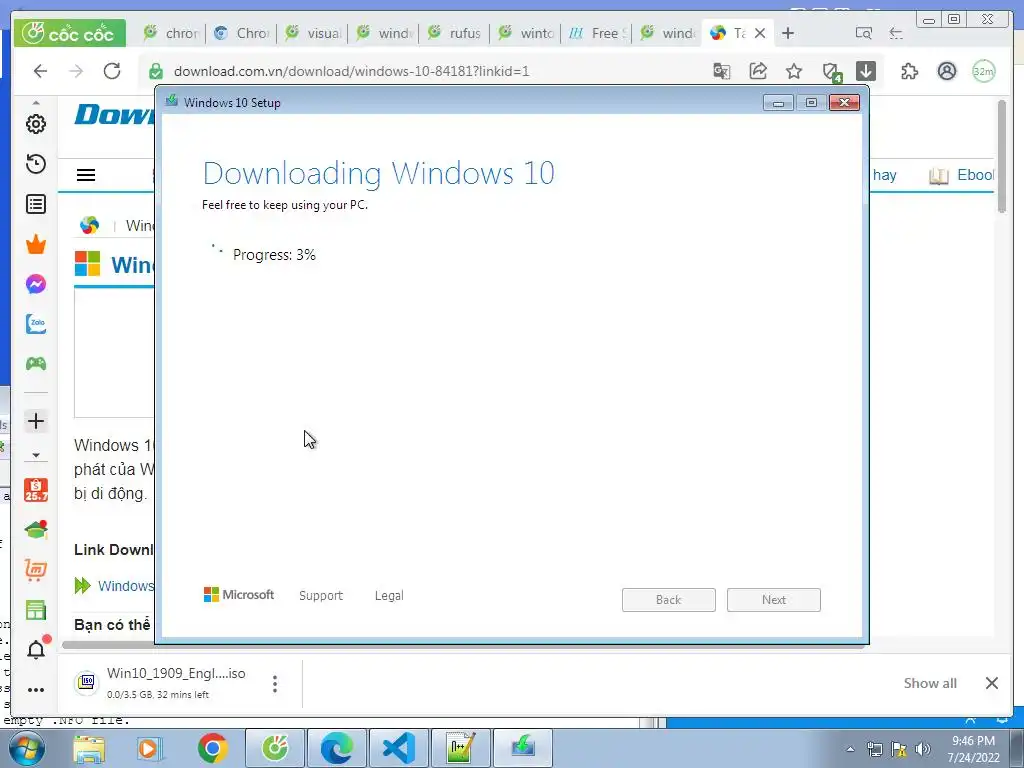Open graduation cap sidebar icon

pyautogui.click(x=36, y=530)
